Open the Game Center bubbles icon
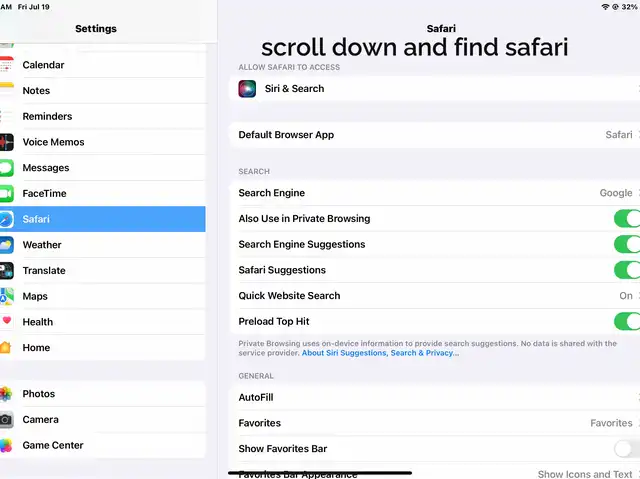The image size is (640, 479). [x=6, y=446]
